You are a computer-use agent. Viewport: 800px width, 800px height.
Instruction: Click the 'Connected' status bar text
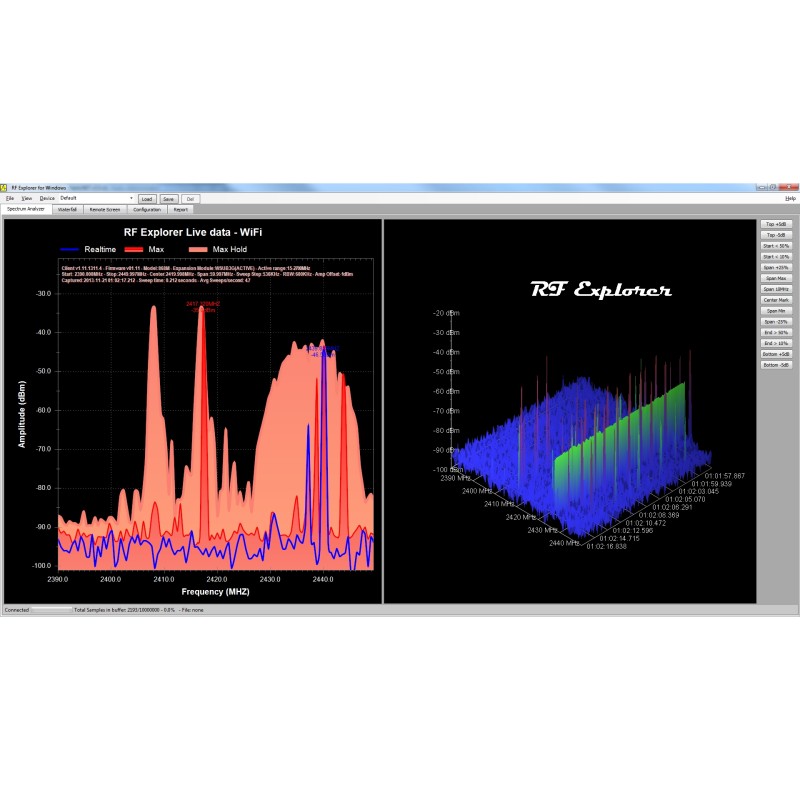click(16, 610)
